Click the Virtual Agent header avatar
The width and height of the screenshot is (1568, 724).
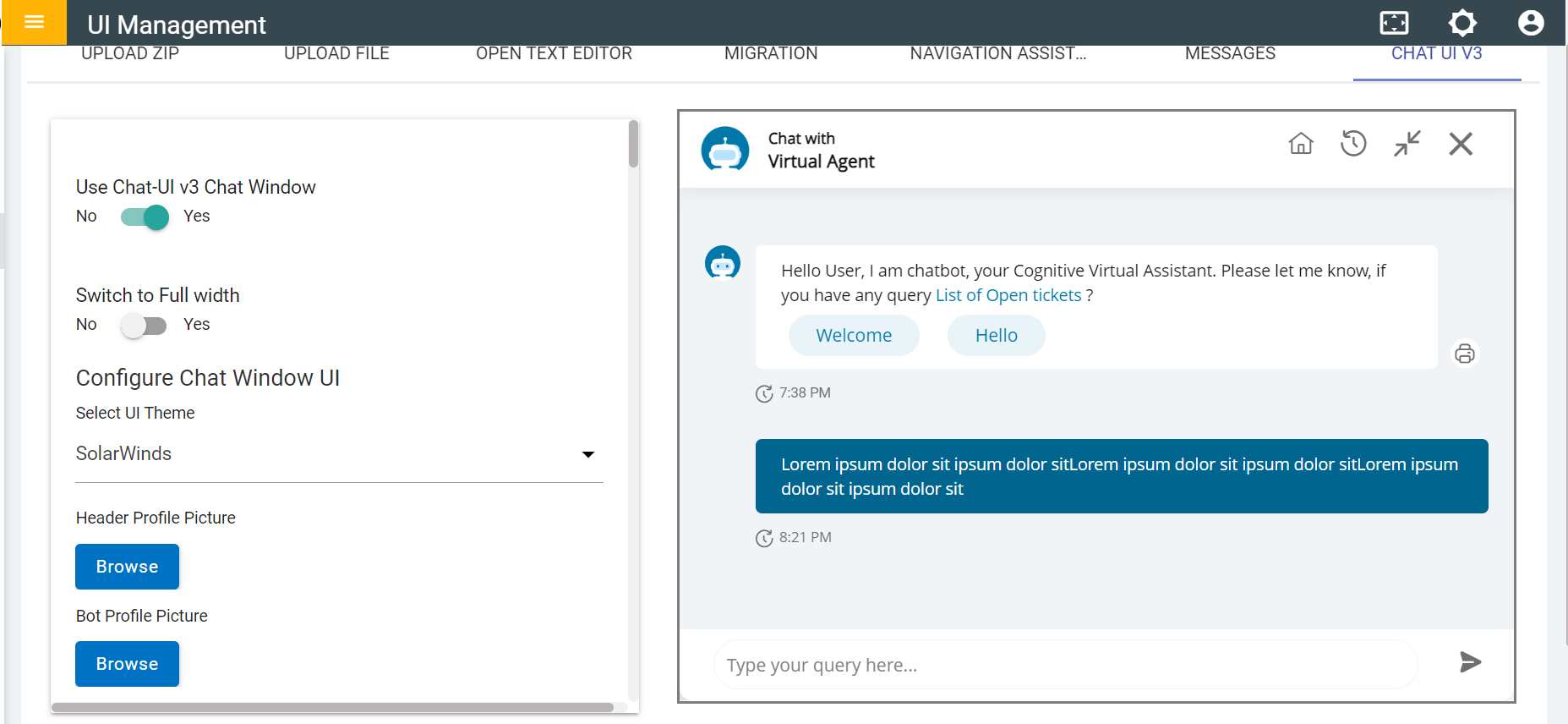725,150
